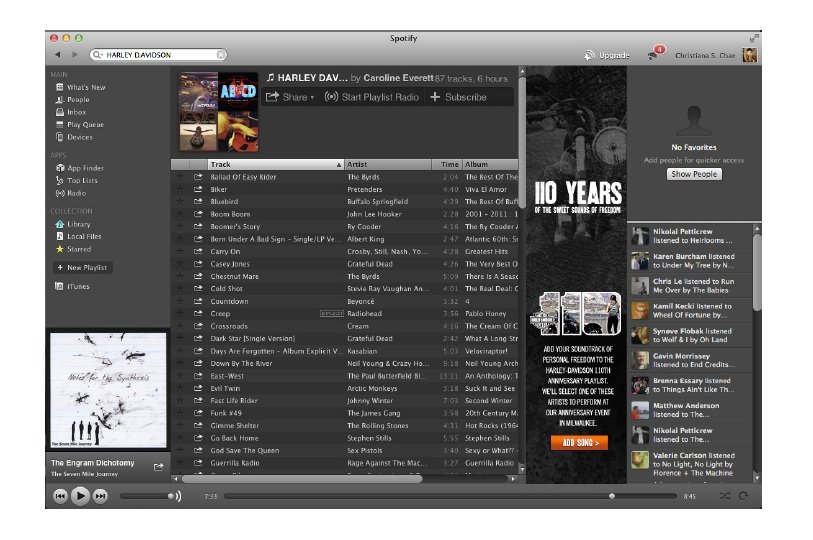Click the navigate back arrow
The width and height of the screenshot is (813, 540).
(x=58, y=54)
